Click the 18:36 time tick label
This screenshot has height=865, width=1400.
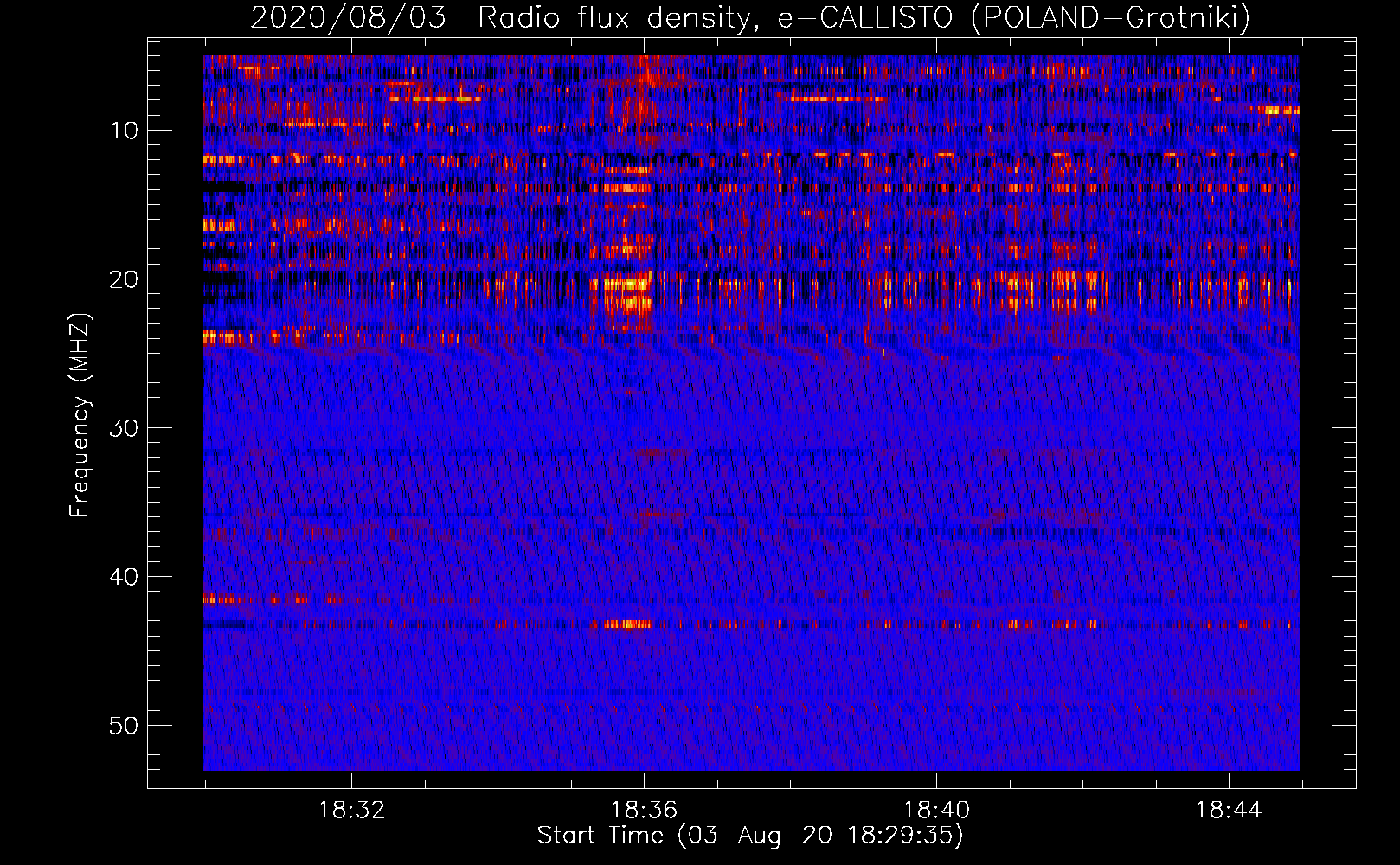pyautogui.click(x=644, y=811)
